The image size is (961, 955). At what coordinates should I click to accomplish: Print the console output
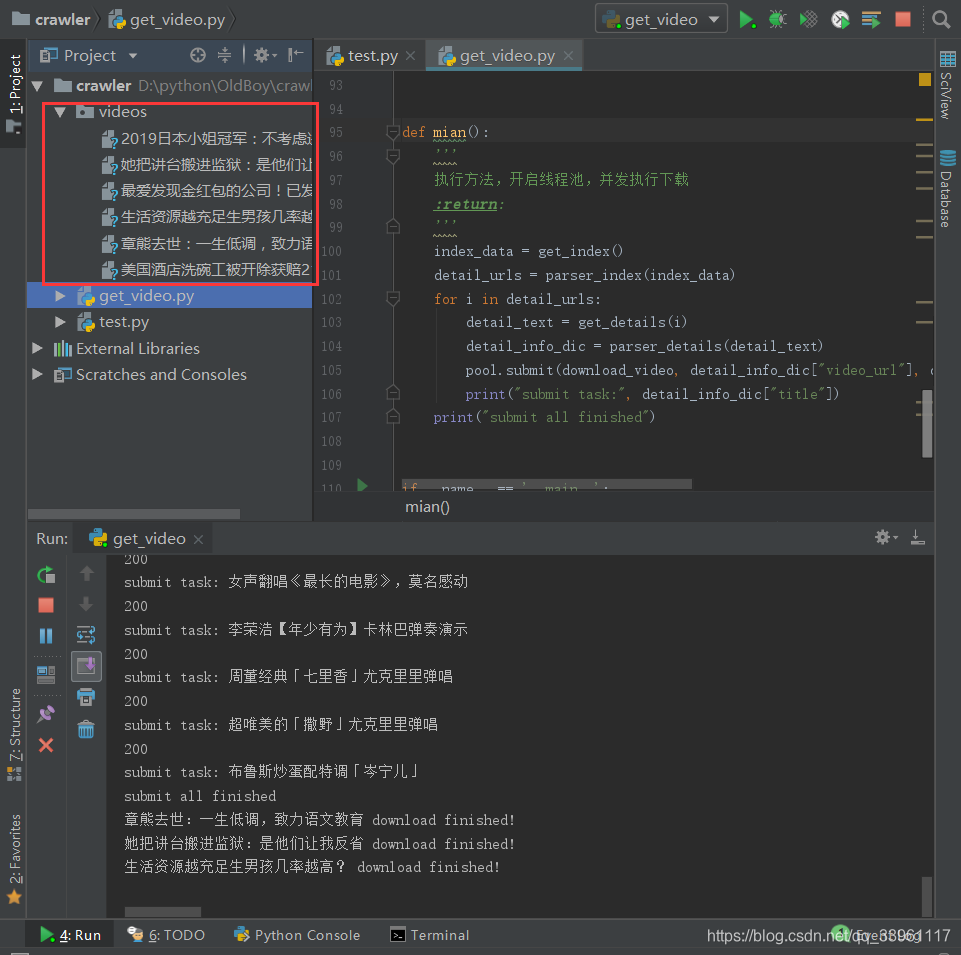coord(86,697)
